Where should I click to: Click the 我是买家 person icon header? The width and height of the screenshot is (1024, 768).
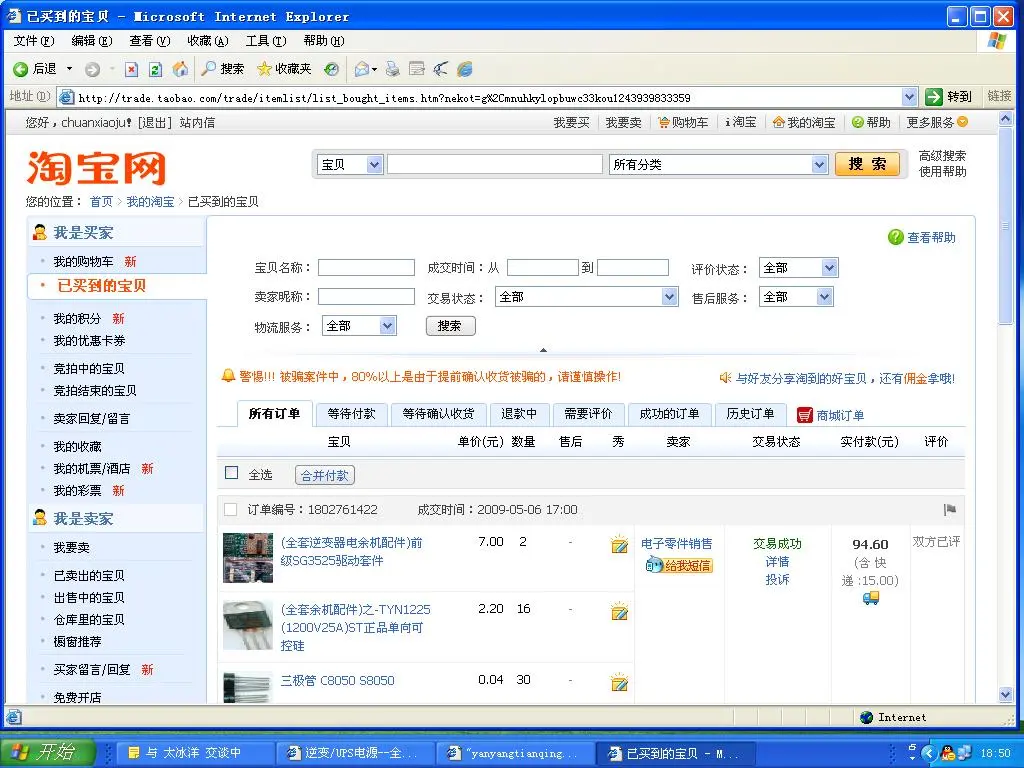pos(40,232)
